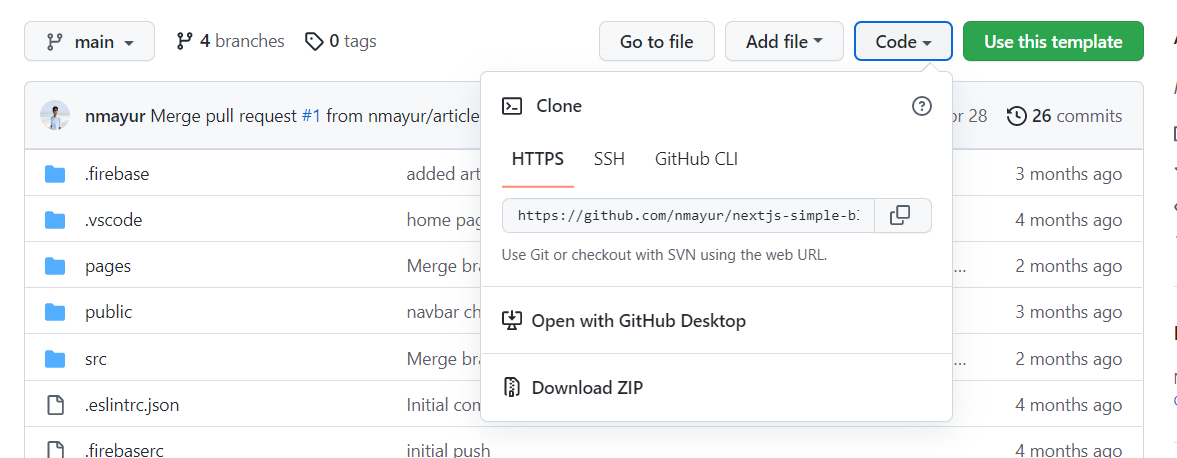Click "3 months ago" in the .firebase row

pos(1068,174)
